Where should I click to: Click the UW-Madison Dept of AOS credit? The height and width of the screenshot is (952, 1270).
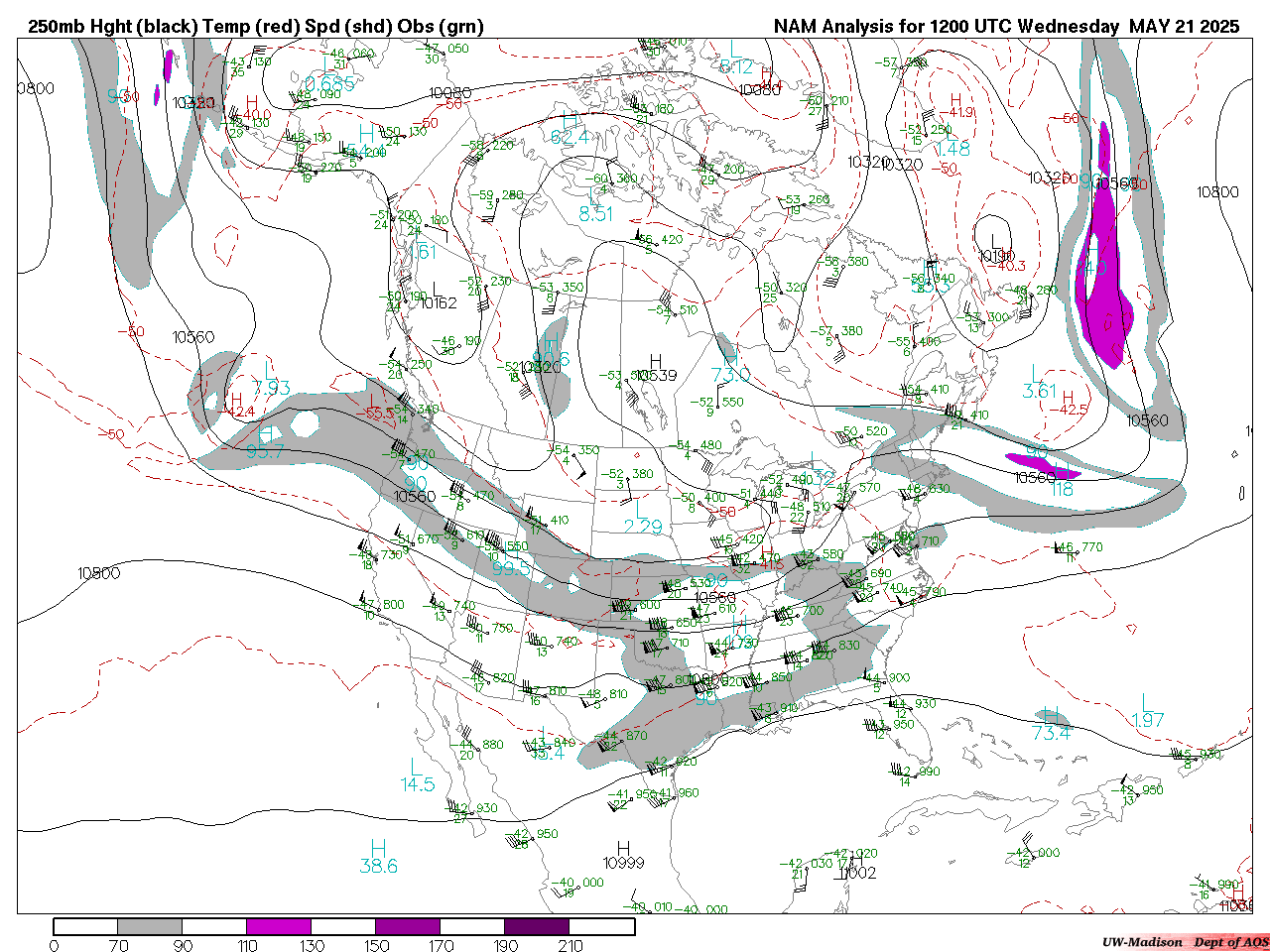tap(1185, 942)
